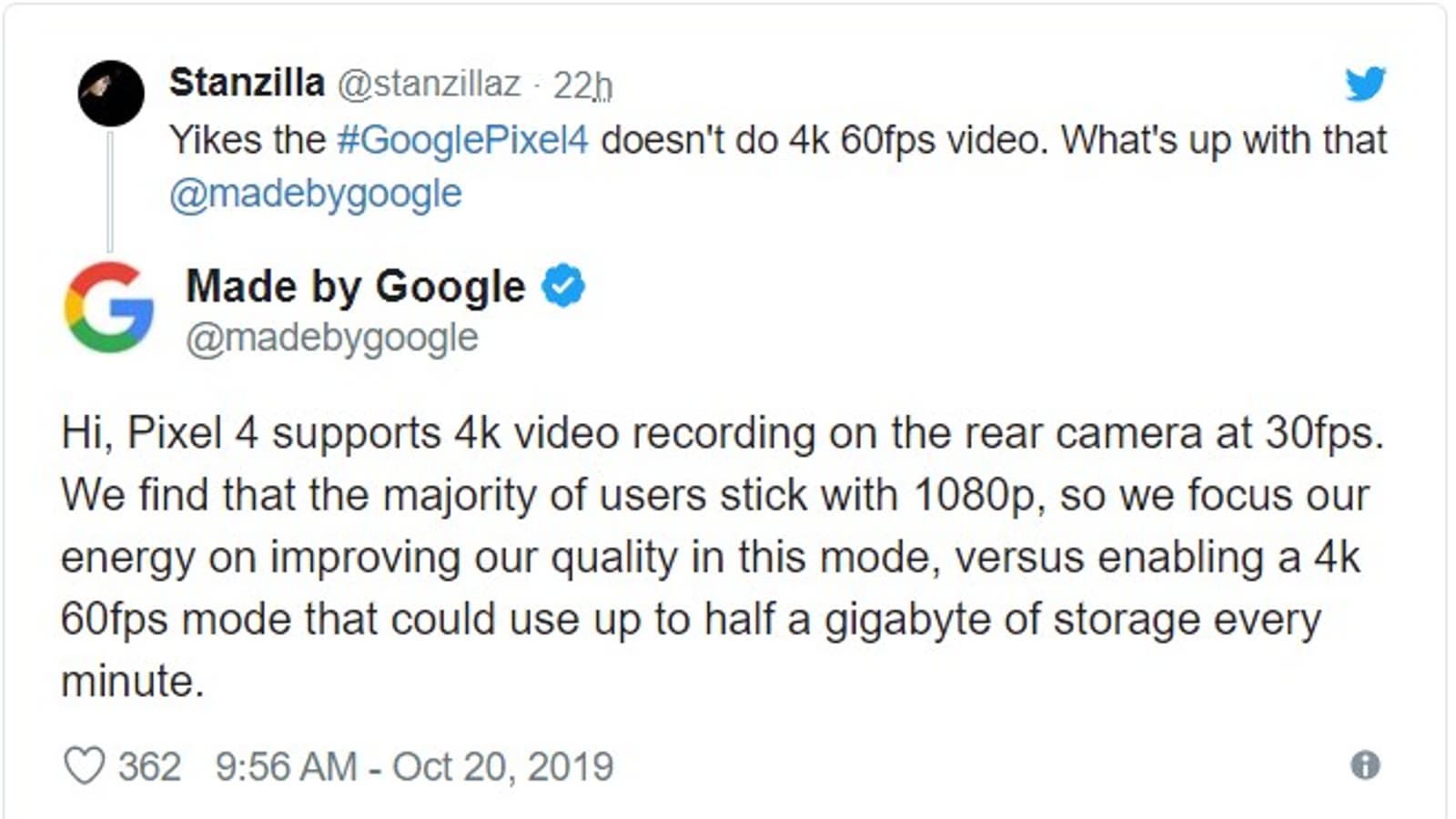Screen dimensions: 1456x819
Task: Click the Pixel 4 reply text starting "Hi,"
Action: click(x=722, y=434)
